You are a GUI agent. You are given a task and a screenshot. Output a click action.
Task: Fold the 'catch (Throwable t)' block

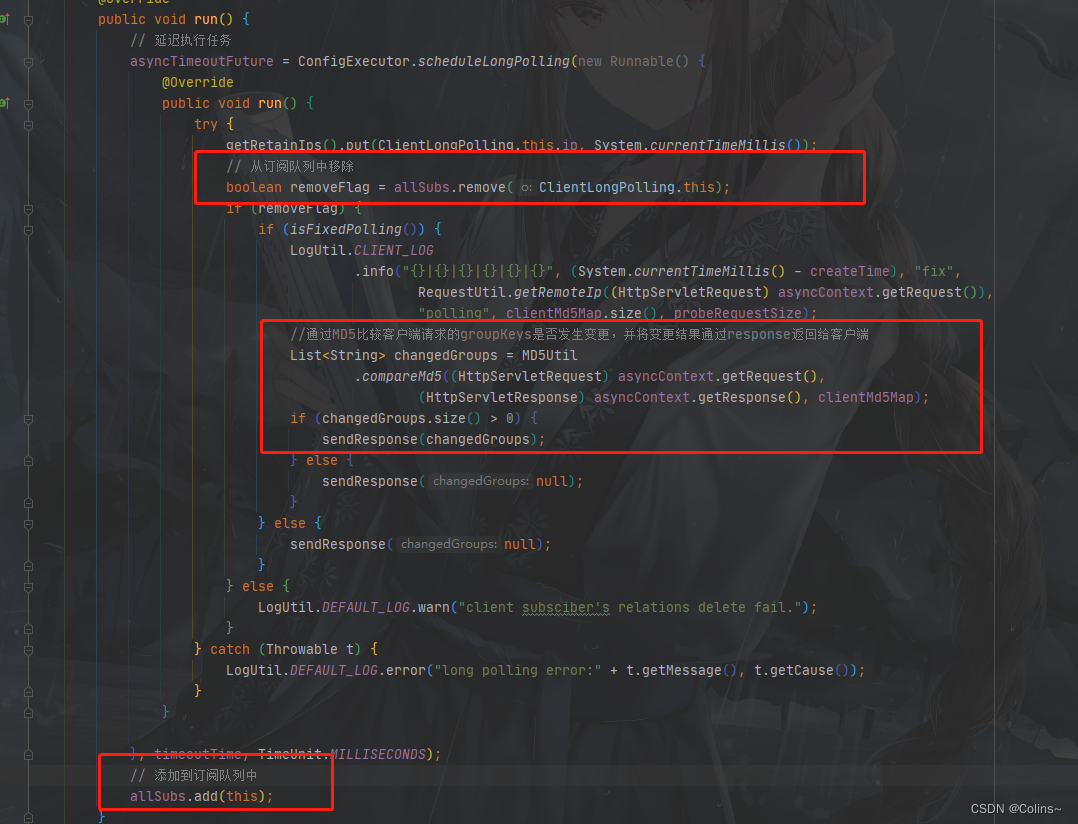point(28,649)
